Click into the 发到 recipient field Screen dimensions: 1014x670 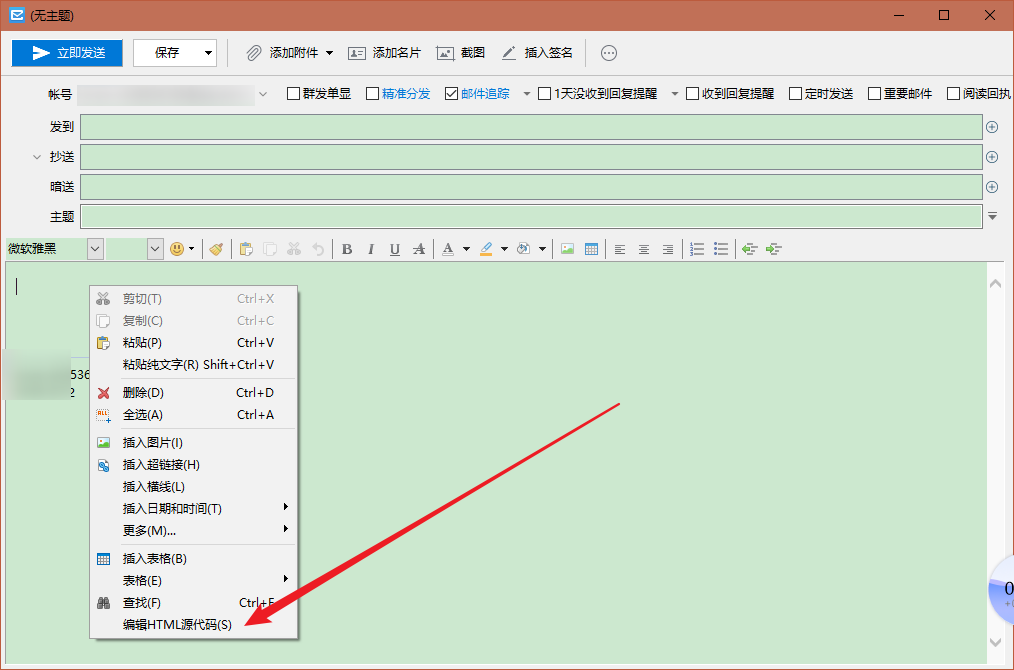(x=531, y=127)
